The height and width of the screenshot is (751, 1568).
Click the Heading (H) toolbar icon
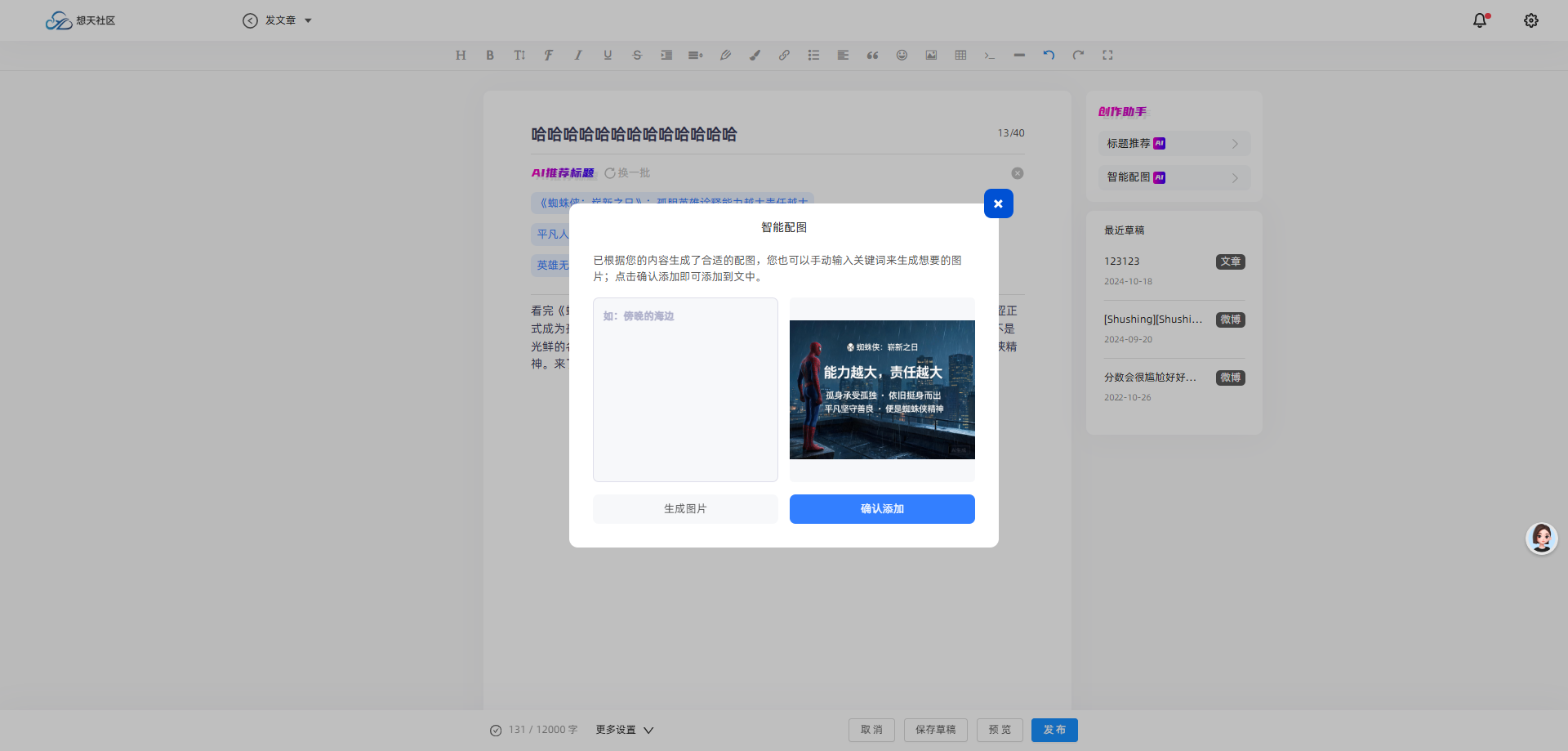click(461, 55)
